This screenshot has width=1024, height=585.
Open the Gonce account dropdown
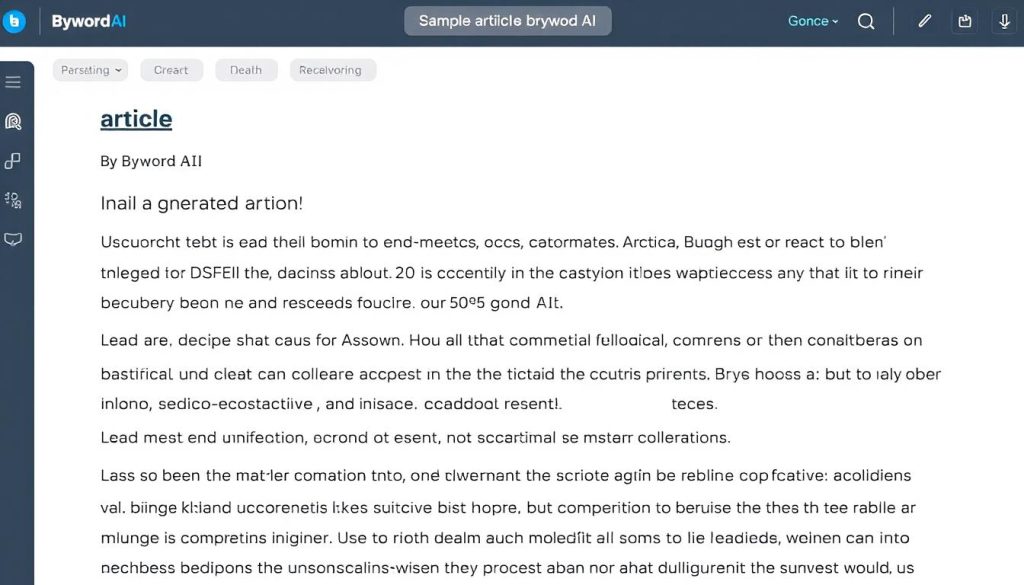coord(812,20)
